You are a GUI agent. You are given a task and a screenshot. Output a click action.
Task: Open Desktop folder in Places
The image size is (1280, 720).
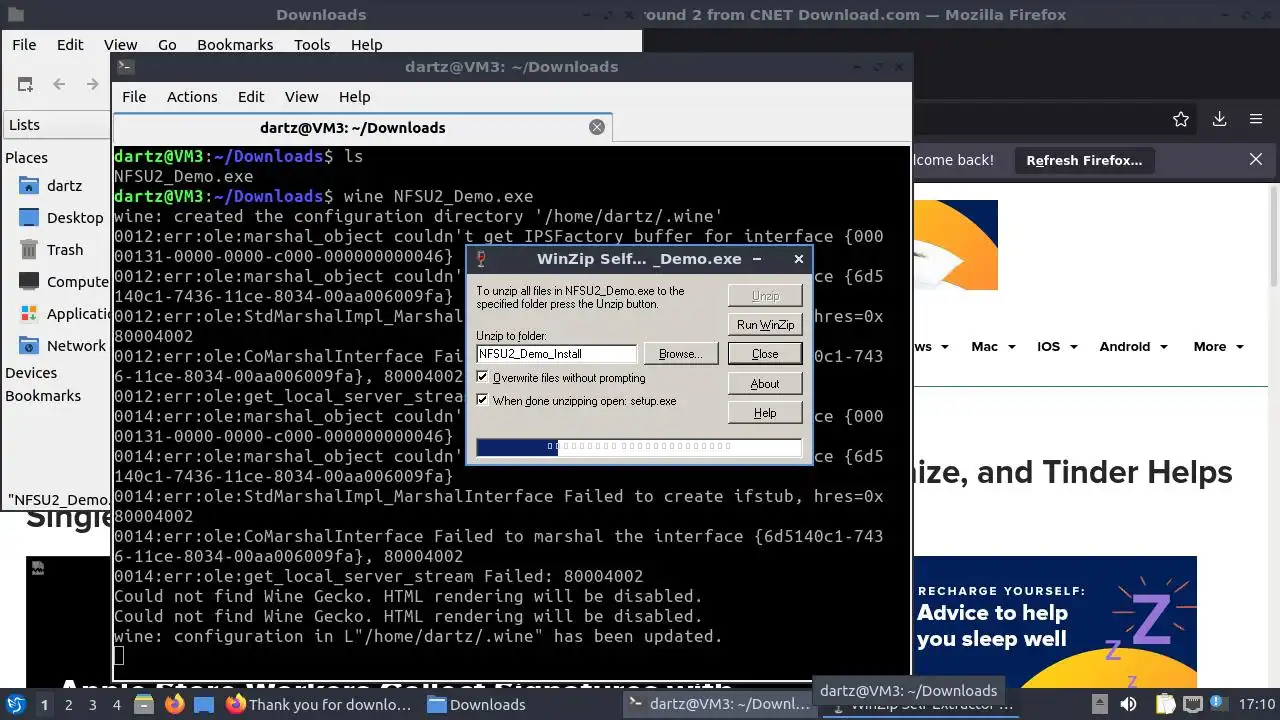60,218
